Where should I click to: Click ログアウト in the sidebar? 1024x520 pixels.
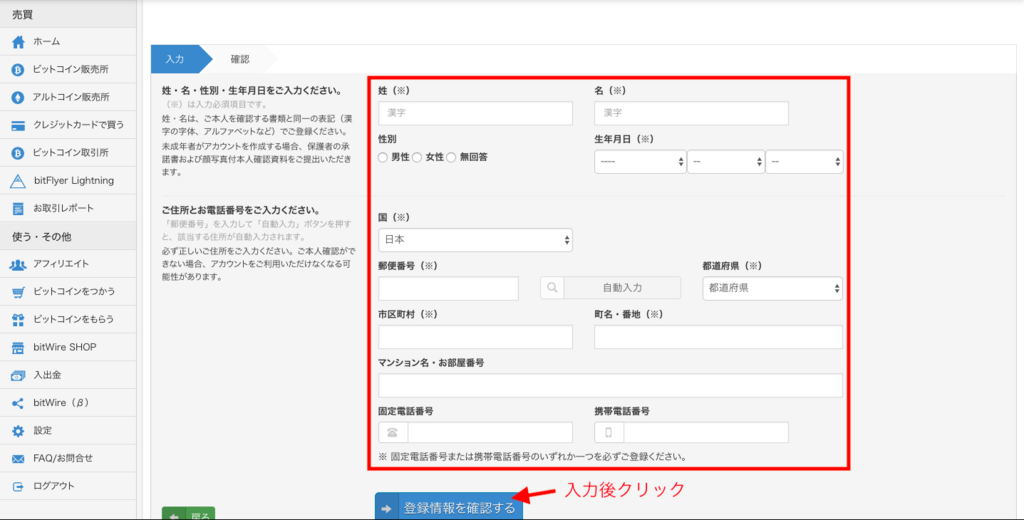[68, 486]
